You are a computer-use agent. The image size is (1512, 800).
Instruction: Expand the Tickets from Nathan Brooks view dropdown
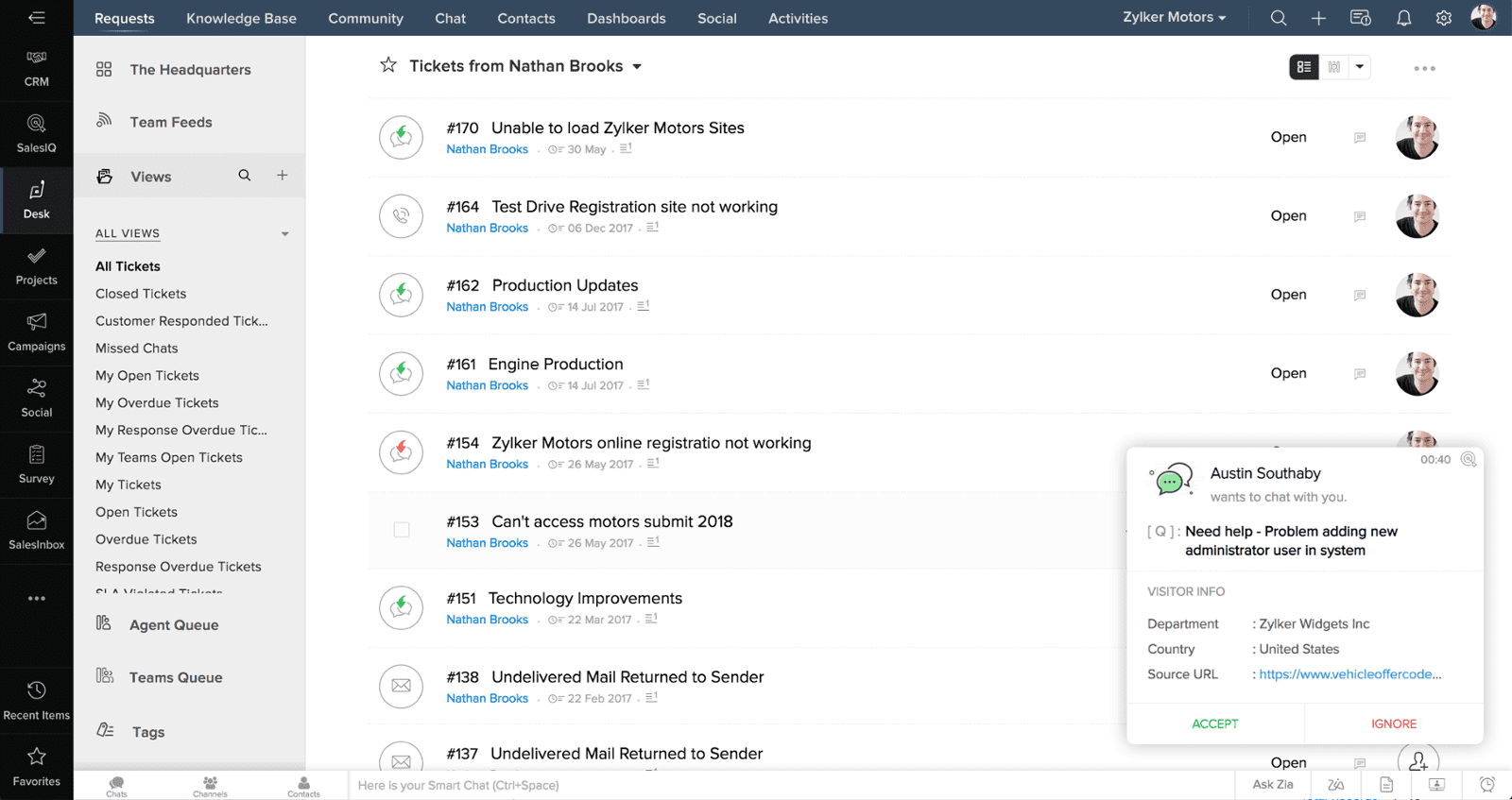pos(637,67)
